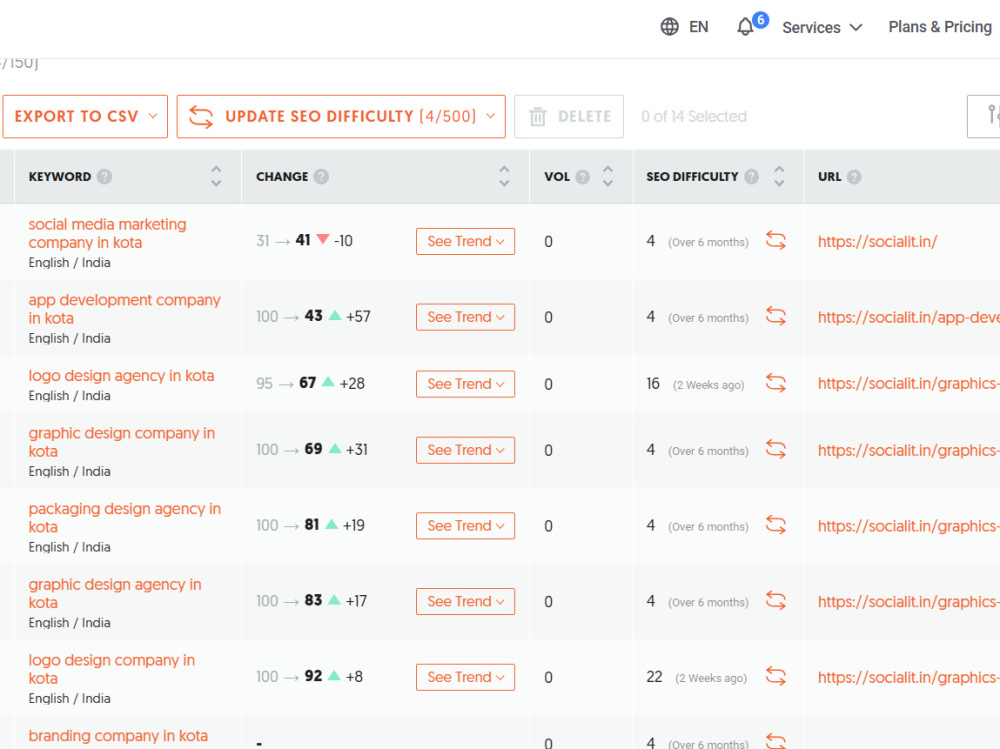Go to Plans & Pricing
Screen dimensions: 1000x749
point(940,27)
